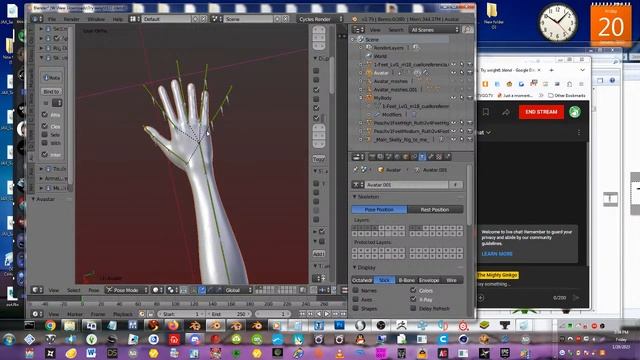Click the End frame field in timeline
640x360 pixels.
pos(229,314)
